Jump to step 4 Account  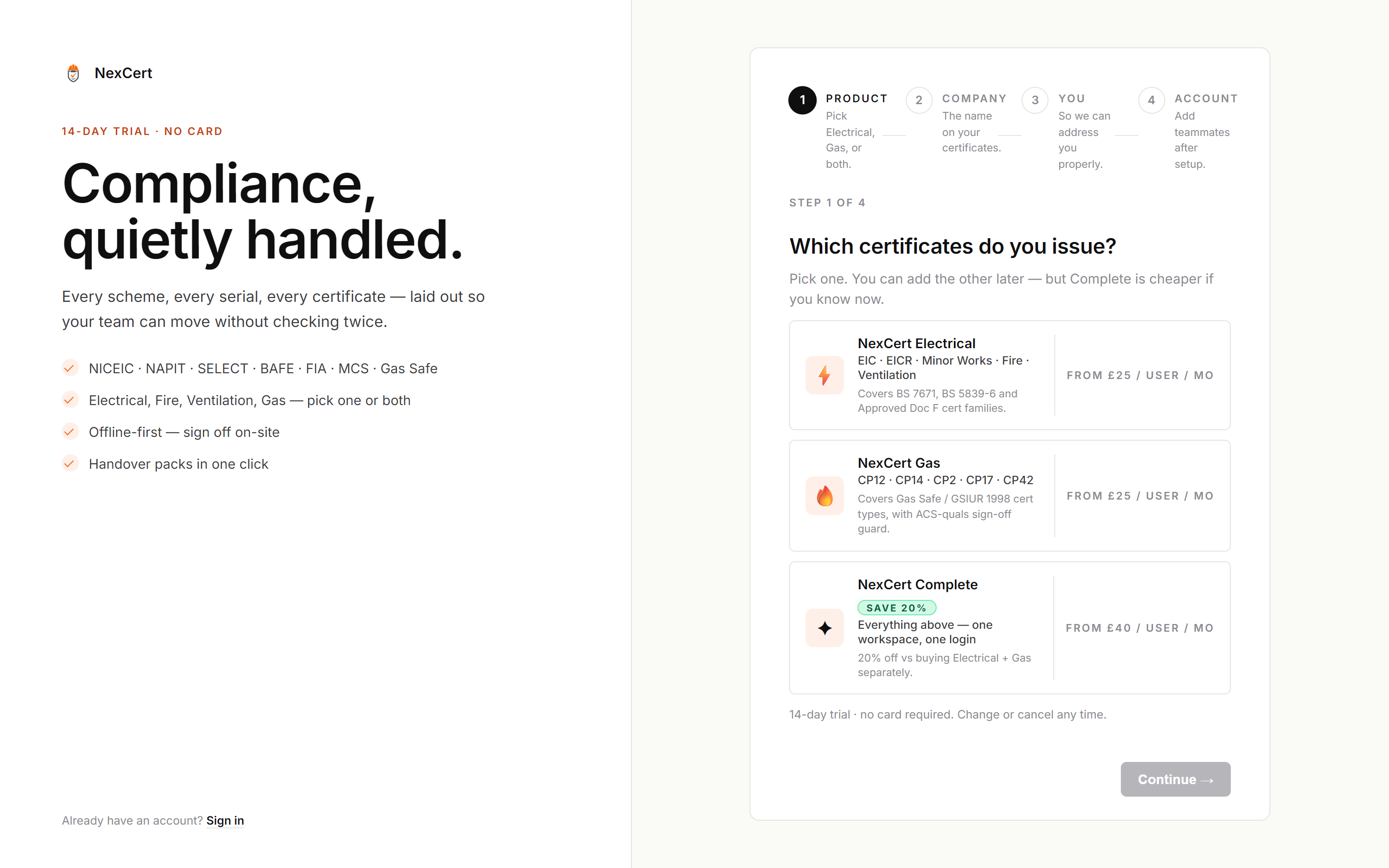(x=1151, y=100)
